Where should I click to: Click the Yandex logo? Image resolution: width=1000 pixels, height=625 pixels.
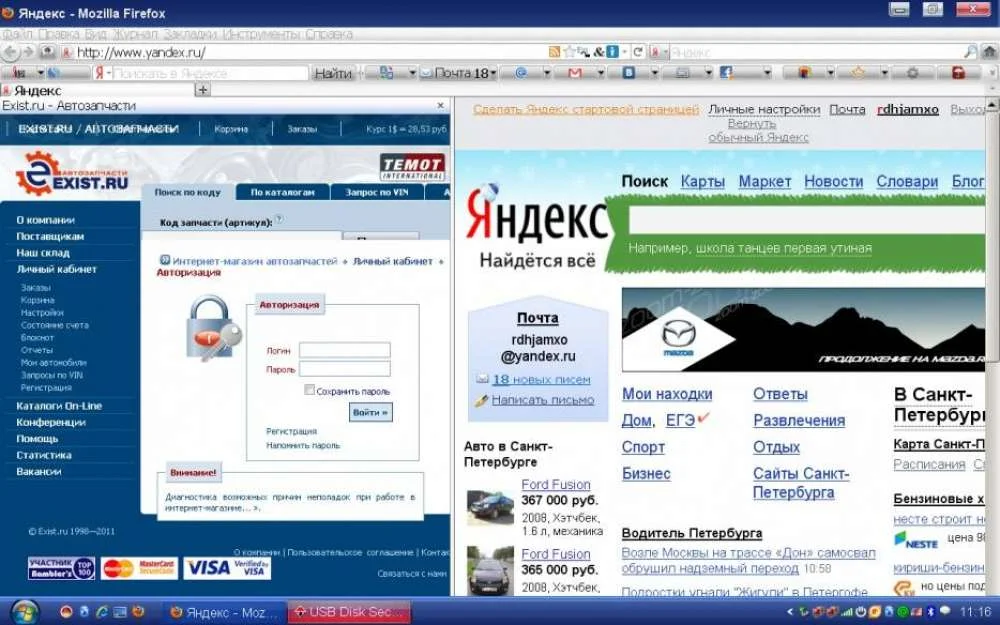pyautogui.click(x=538, y=214)
